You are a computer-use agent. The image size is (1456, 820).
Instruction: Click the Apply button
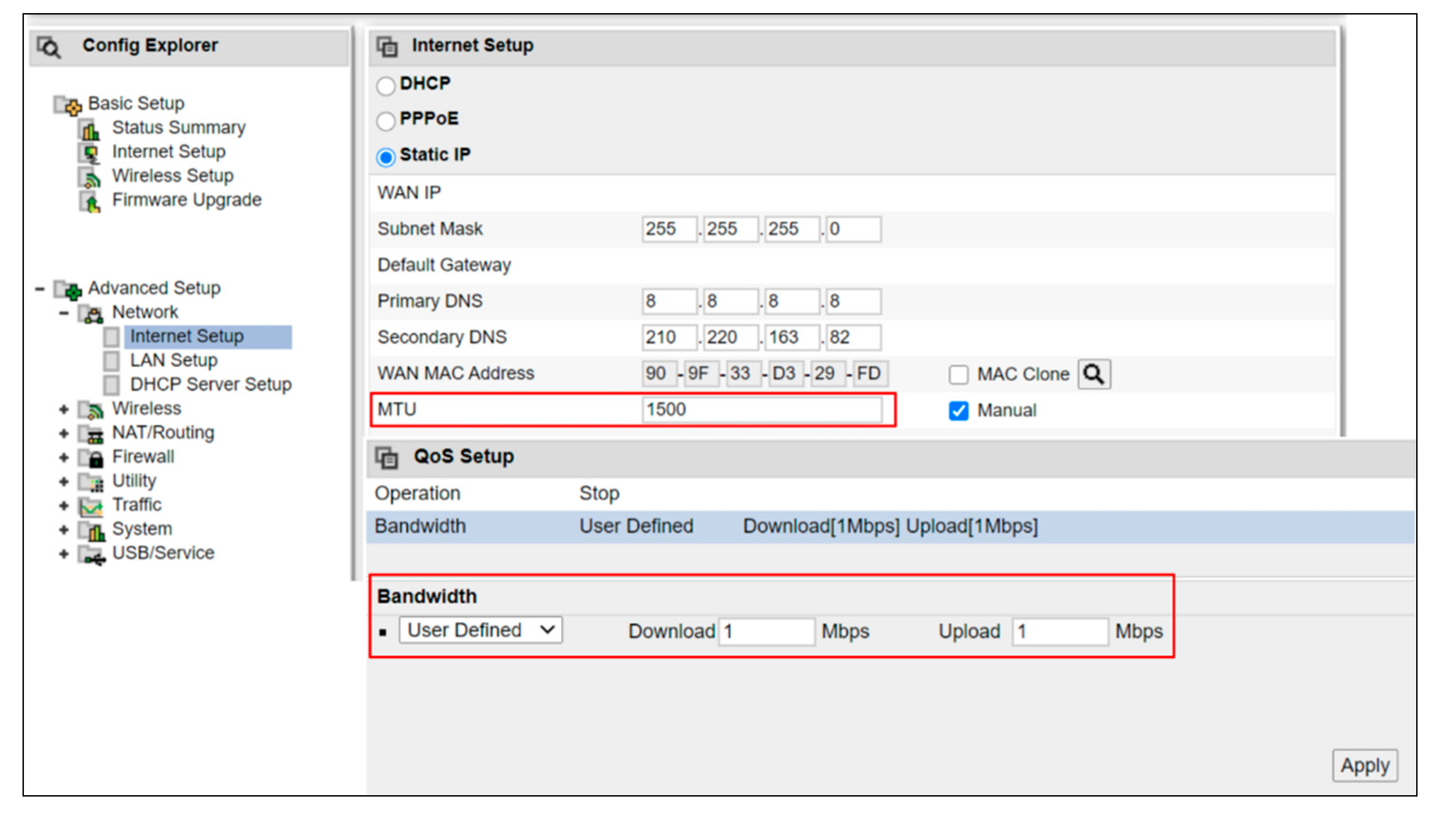pos(1365,766)
